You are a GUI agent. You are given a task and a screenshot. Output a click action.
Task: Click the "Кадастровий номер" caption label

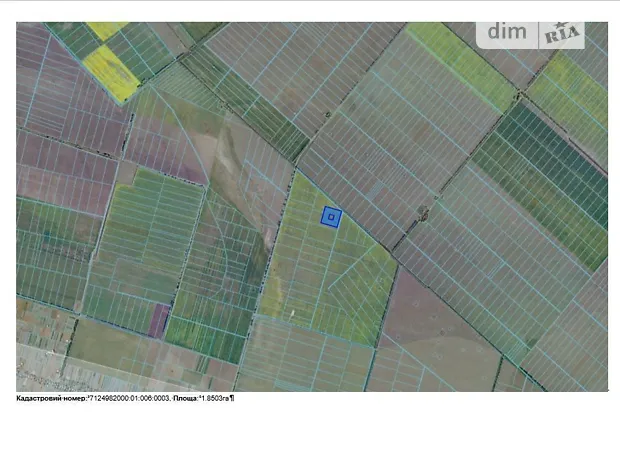point(50,398)
